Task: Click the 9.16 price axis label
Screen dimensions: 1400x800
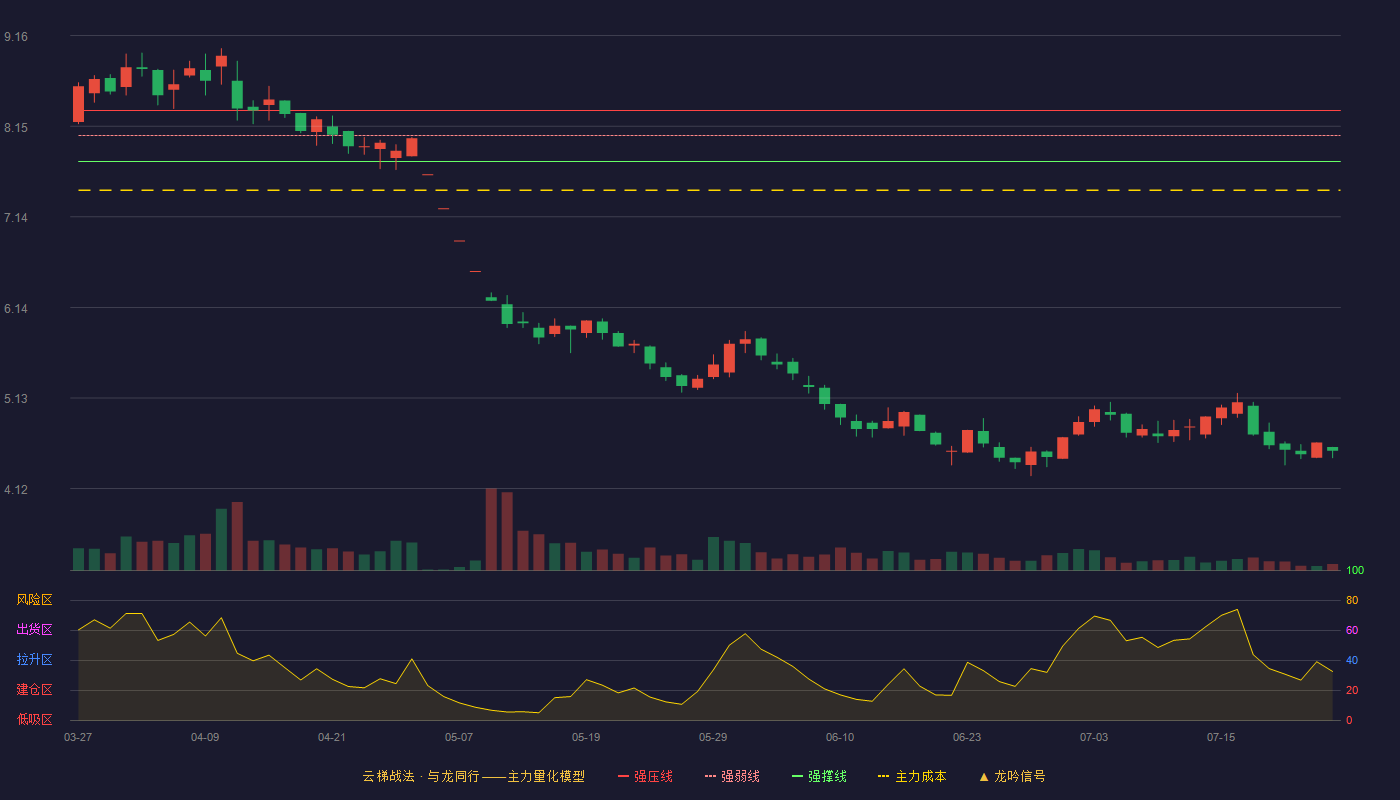Action: [16, 37]
